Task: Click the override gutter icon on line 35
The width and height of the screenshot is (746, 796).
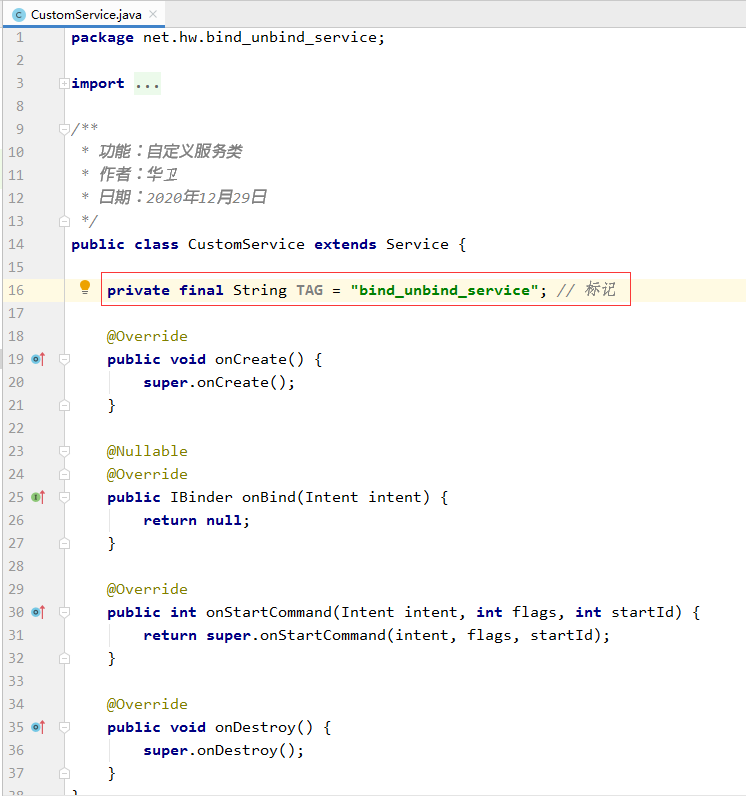Action: 38,727
